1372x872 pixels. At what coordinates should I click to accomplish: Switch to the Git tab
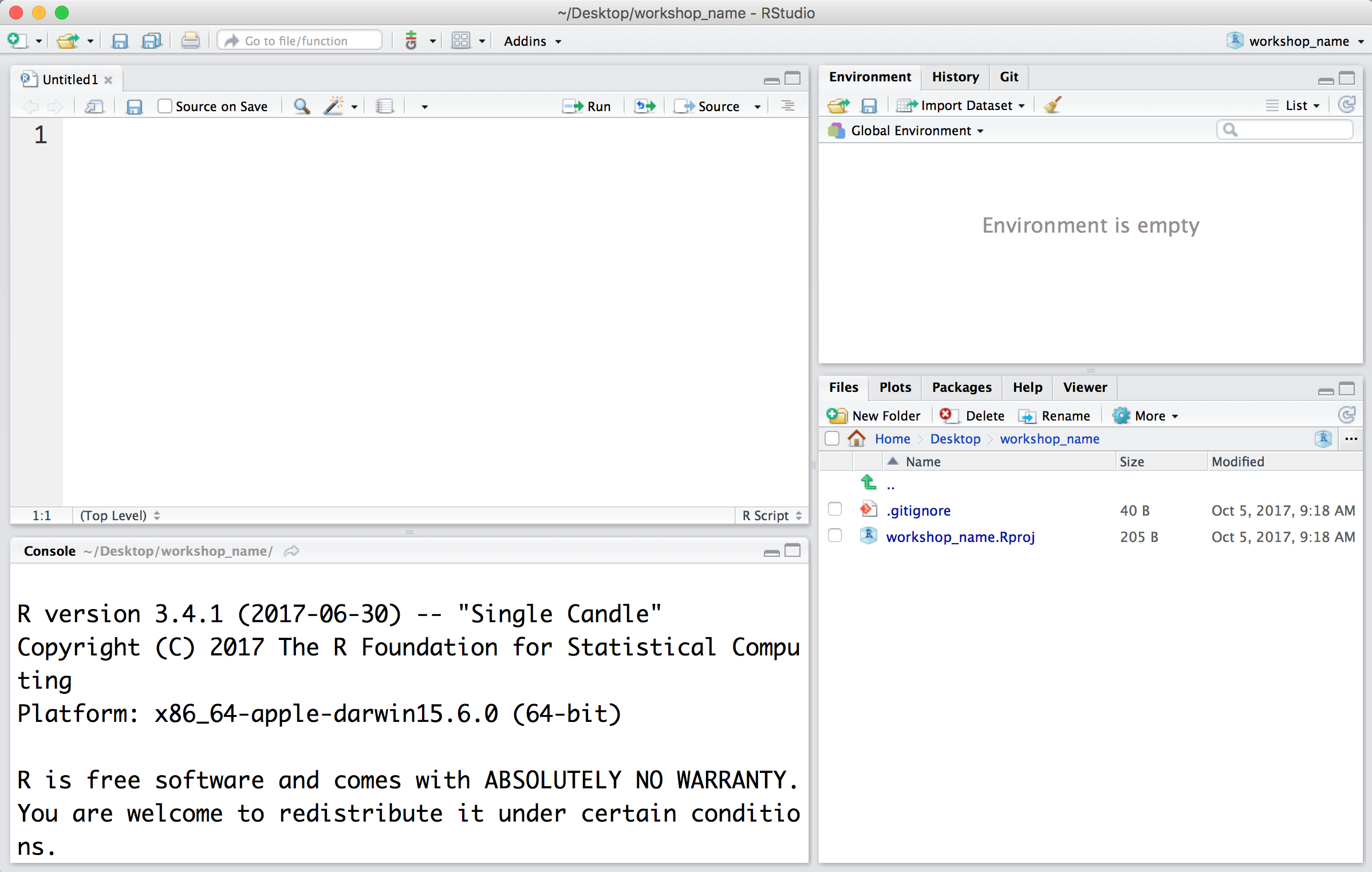tap(1009, 76)
